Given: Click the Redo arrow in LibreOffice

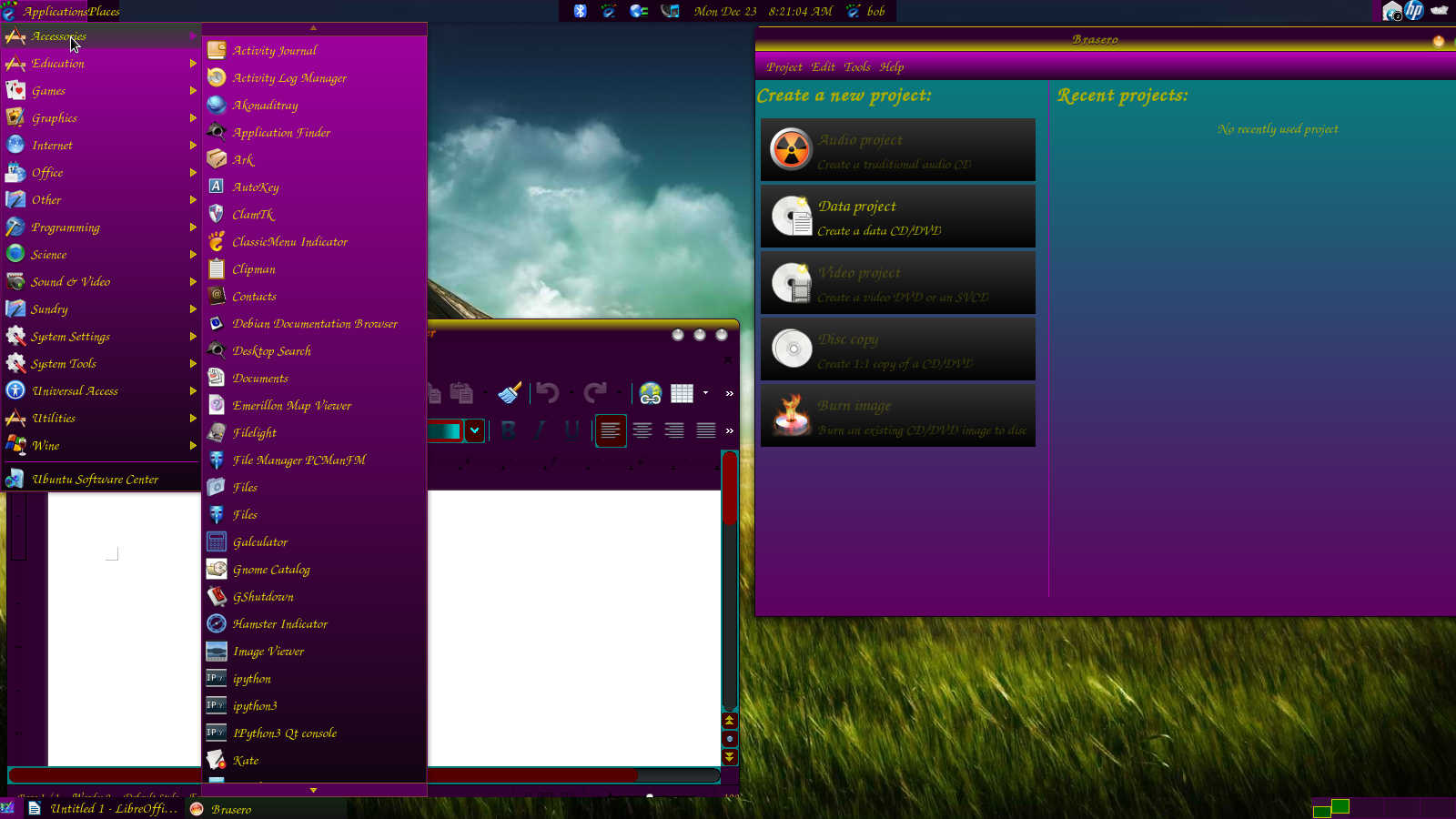Looking at the screenshot, I should point(595,393).
